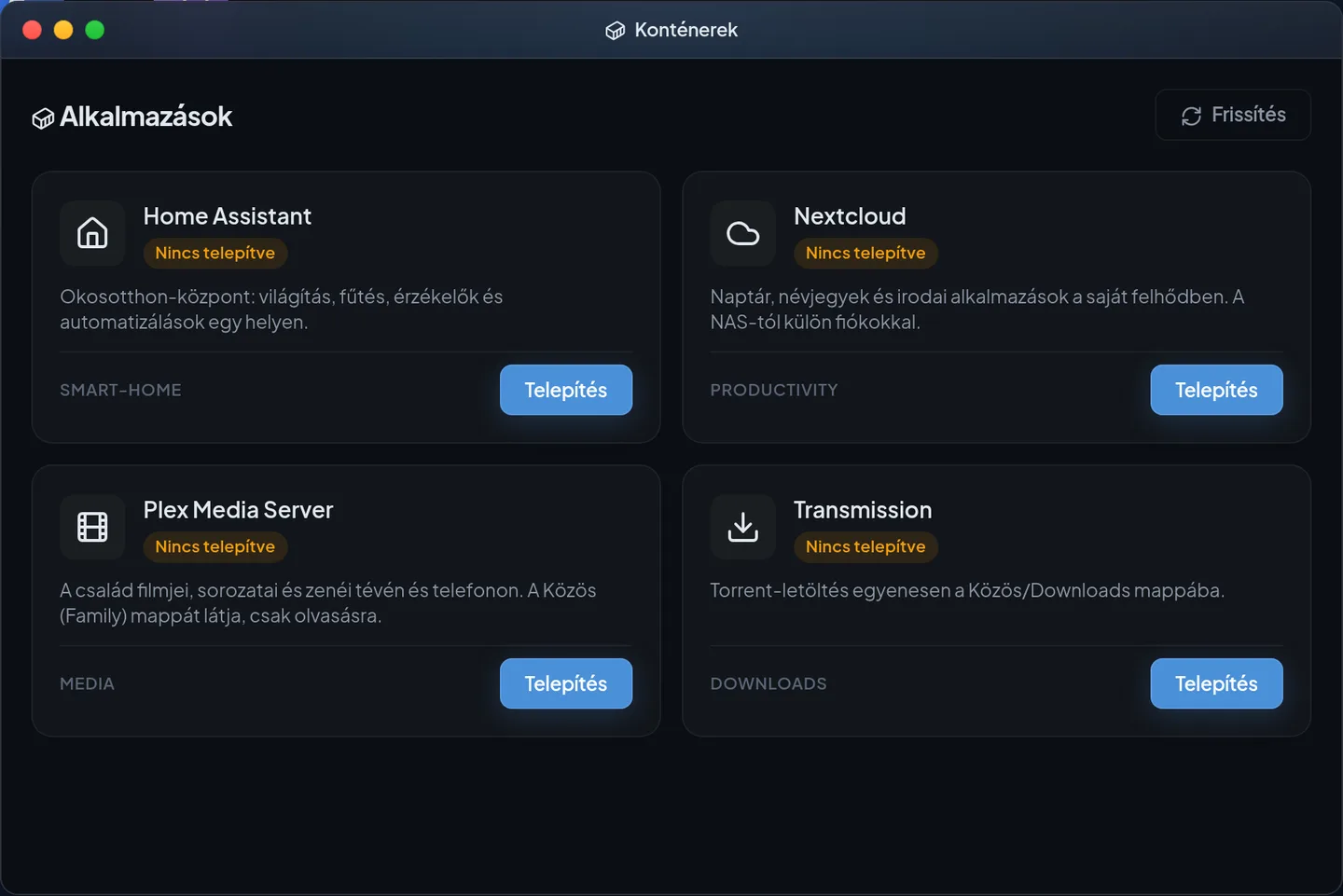
Task: Click the Frissítés refresh button
Action: point(1233,115)
